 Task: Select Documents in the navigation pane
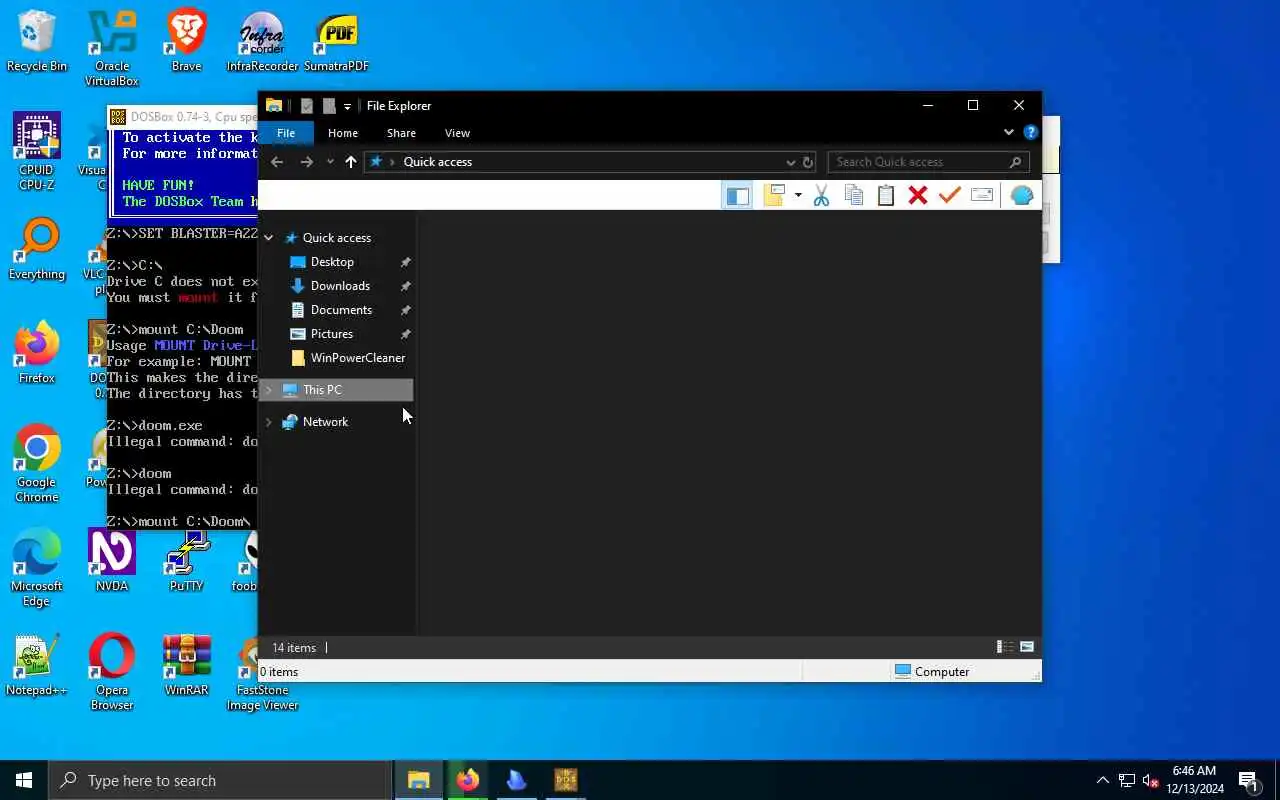coord(341,310)
